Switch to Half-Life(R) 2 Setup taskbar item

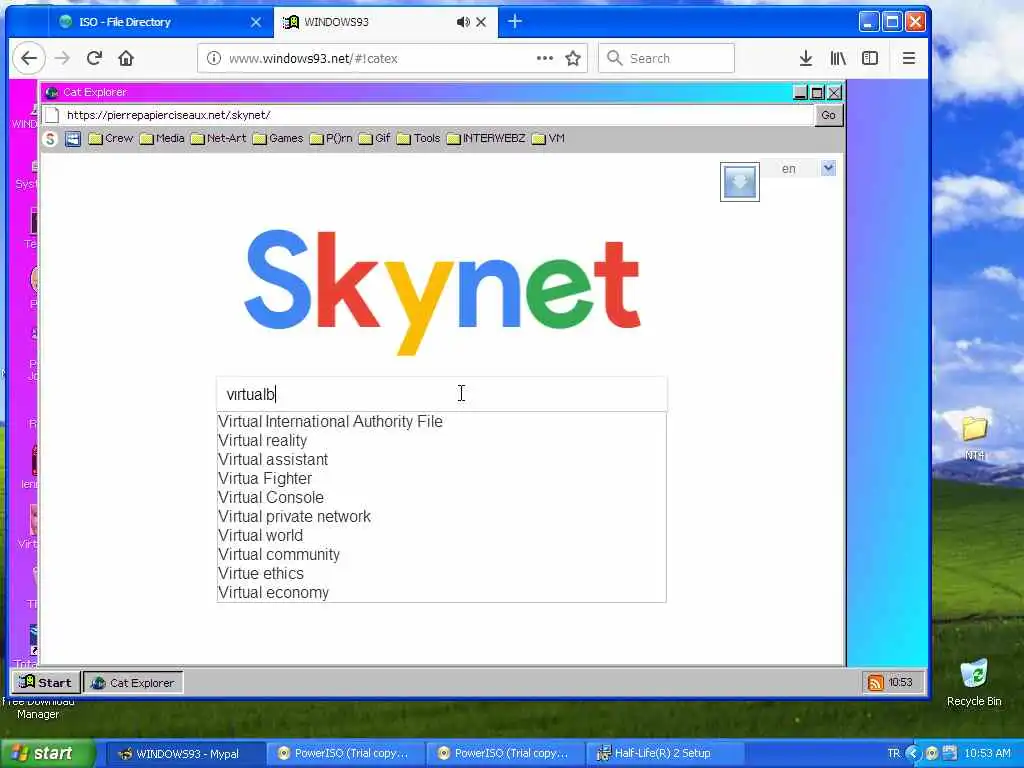tap(665, 754)
